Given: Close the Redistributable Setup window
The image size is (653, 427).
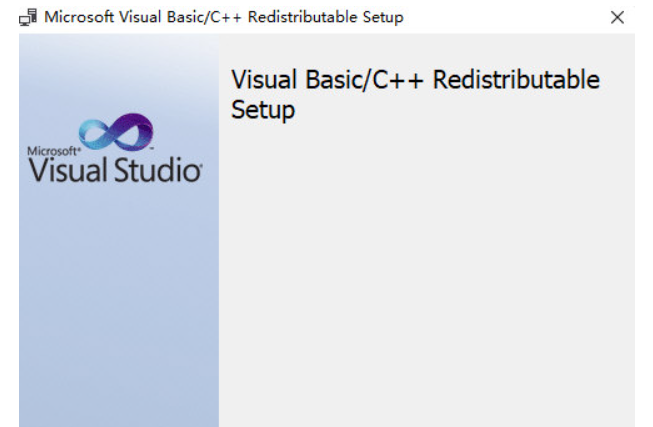Looking at the screenshot, I should pos(617,17).
